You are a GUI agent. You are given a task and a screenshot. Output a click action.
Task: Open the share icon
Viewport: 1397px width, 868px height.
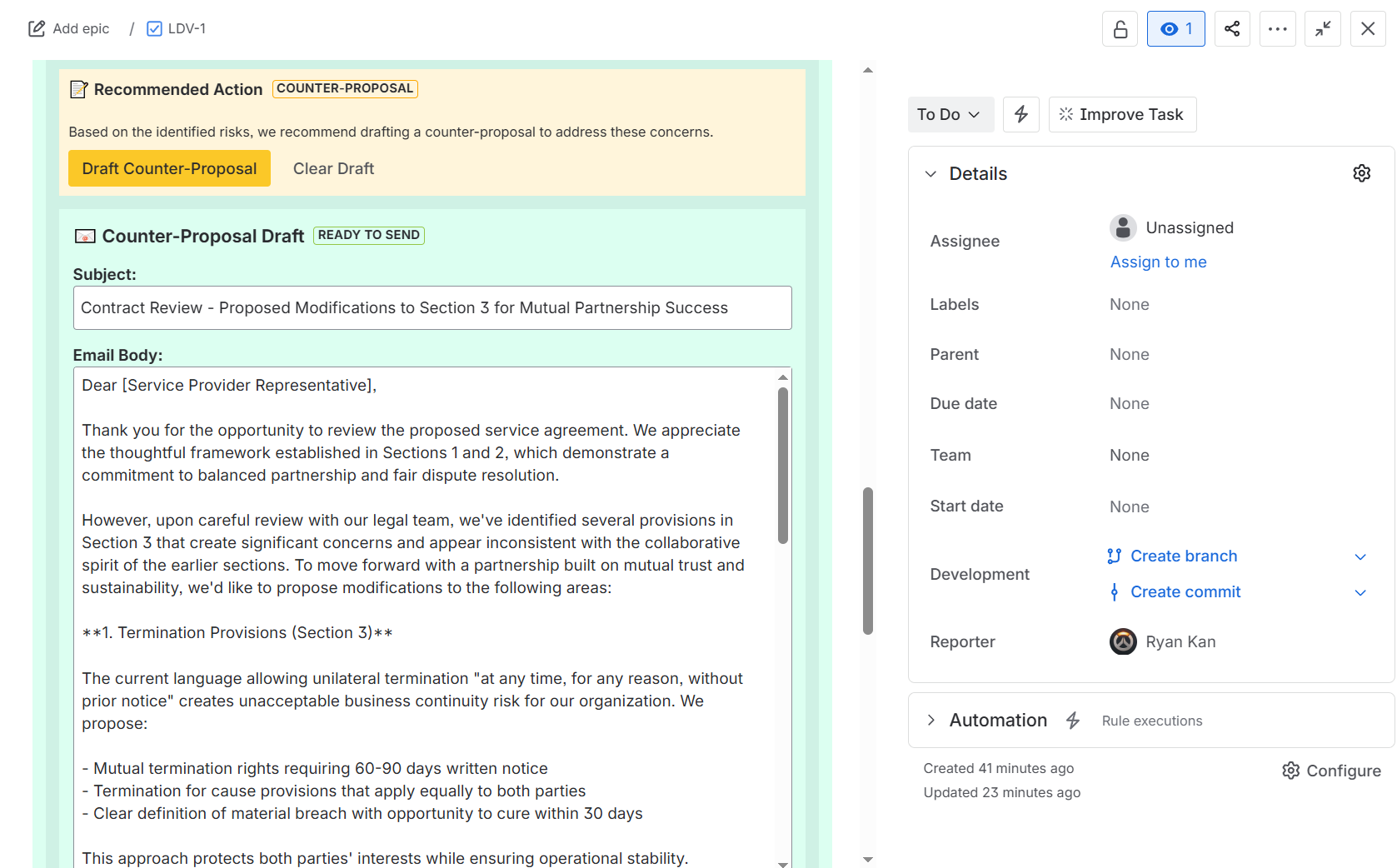(x=1232, y=29)
